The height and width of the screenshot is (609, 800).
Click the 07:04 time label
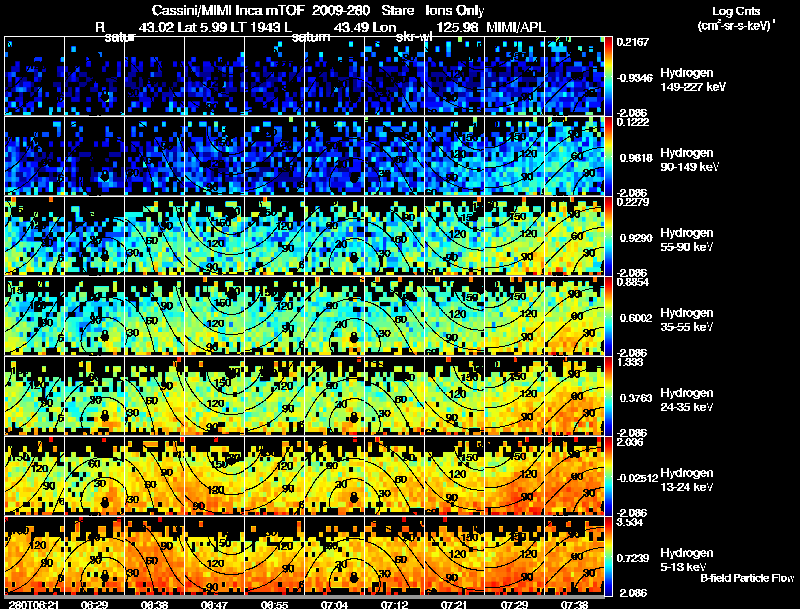click(334, 604)
